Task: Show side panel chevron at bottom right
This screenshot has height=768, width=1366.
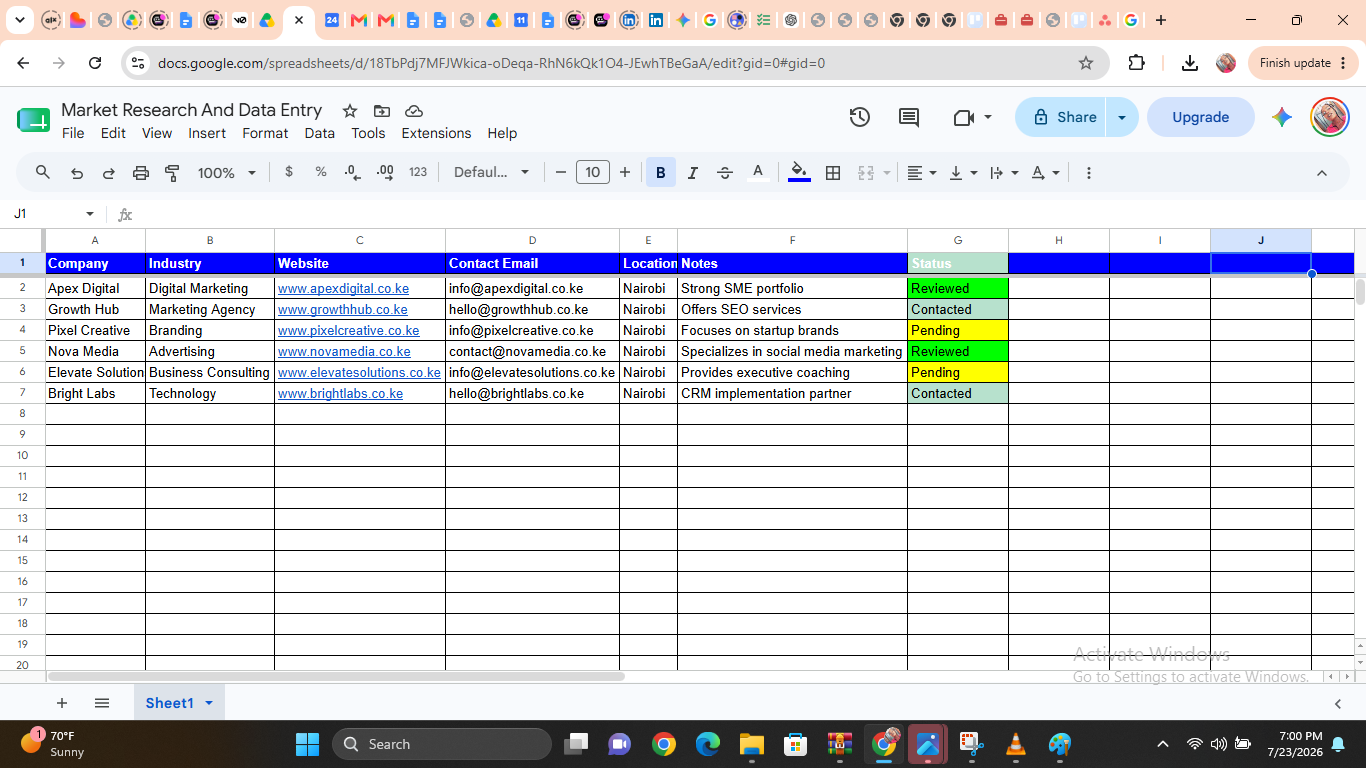Action: pos(1338,704)
